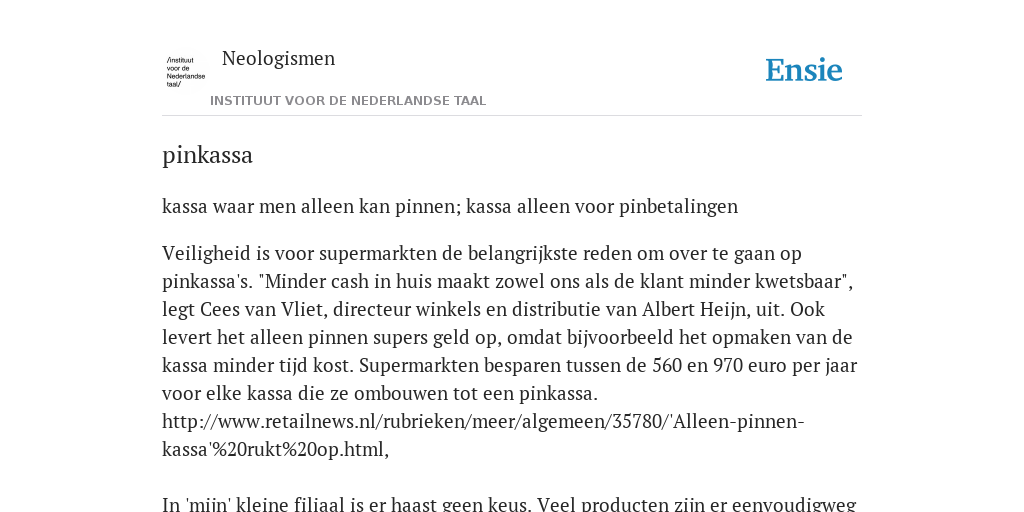Open the retailnews.nl source URL

(483, 422)
